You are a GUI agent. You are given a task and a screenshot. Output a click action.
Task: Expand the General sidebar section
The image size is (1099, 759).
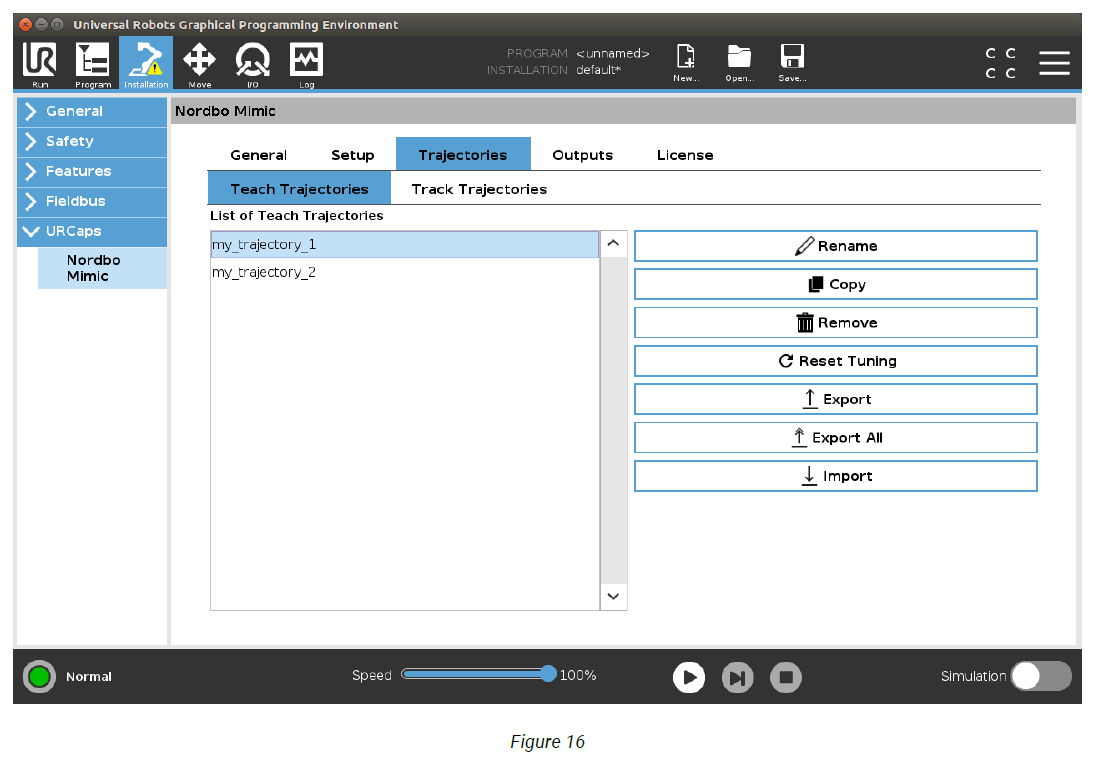tap(92, 111)
